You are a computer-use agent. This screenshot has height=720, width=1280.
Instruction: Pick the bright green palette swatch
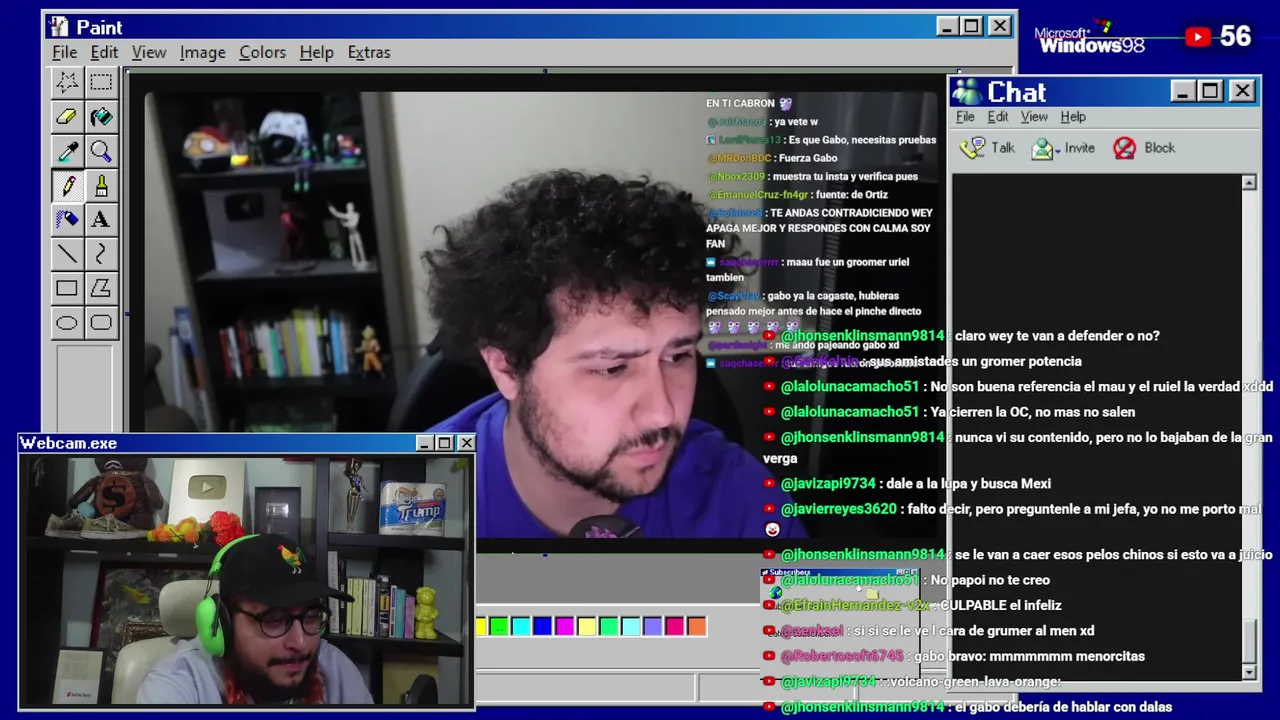pyautogui.click(x=498, y=627)
